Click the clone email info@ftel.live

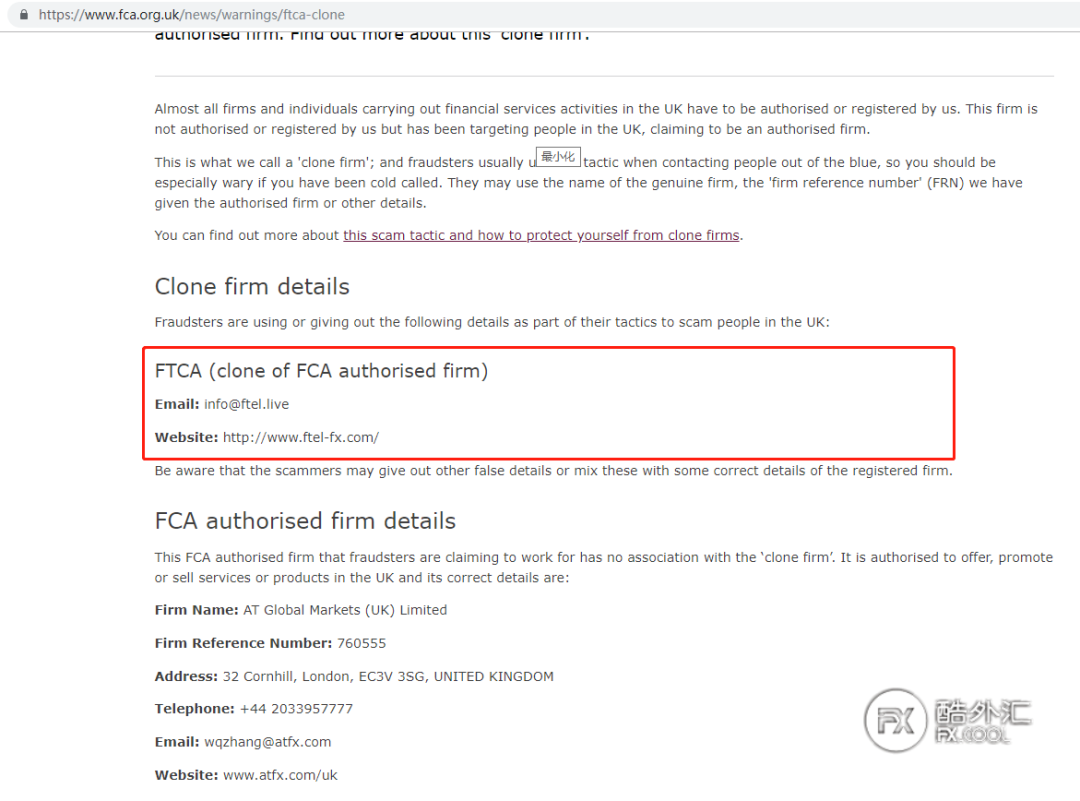pos(246,404)
